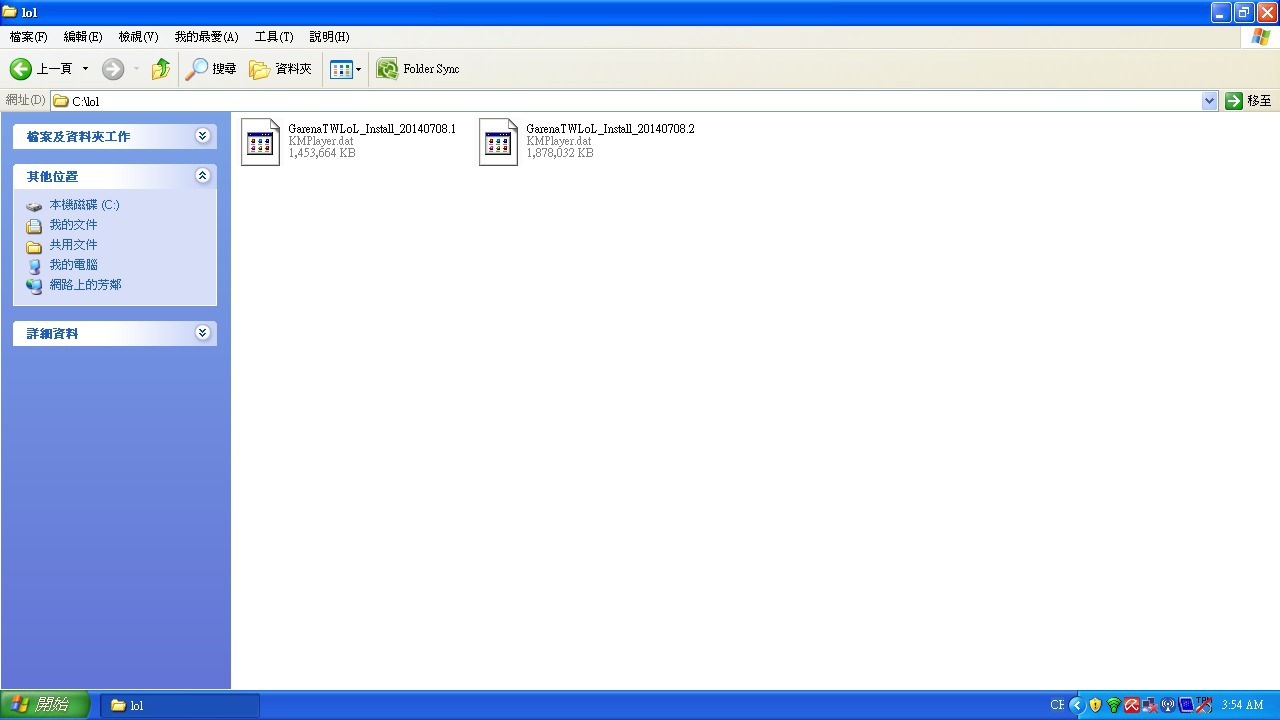Collapse the 其他位置 panel chevron
The height and width of the screenshot is (720, 1280).
[x=203, y=176]
